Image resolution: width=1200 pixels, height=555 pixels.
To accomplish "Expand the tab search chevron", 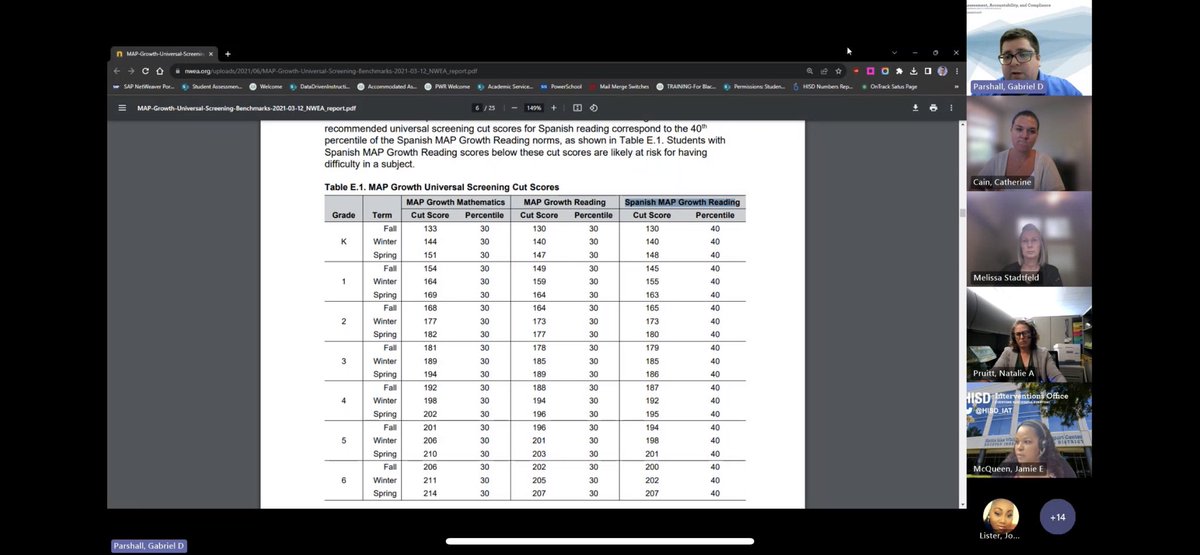I will 894,53.
